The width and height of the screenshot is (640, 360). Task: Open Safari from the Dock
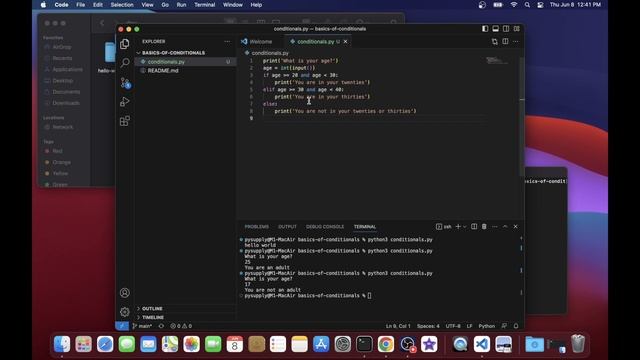click(105, 344)
